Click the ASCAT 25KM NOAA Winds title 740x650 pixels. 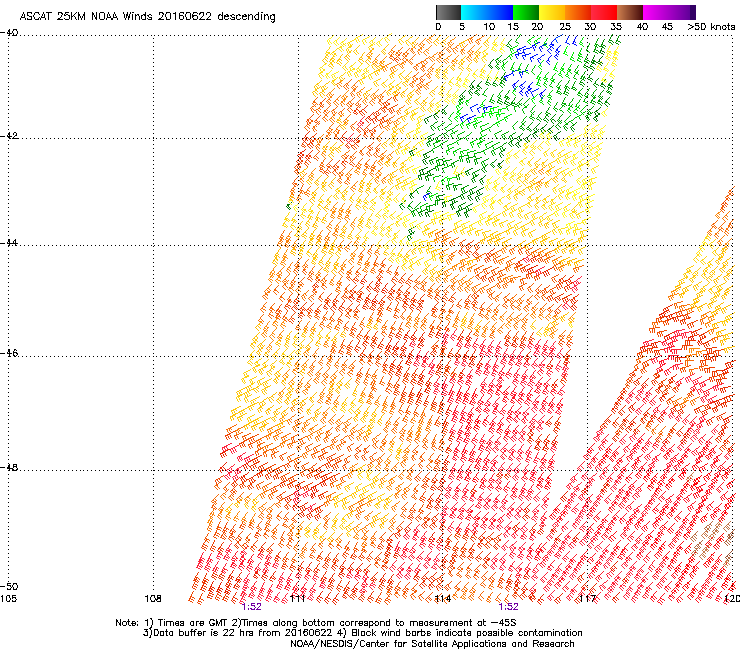click(x=147, y=17)
